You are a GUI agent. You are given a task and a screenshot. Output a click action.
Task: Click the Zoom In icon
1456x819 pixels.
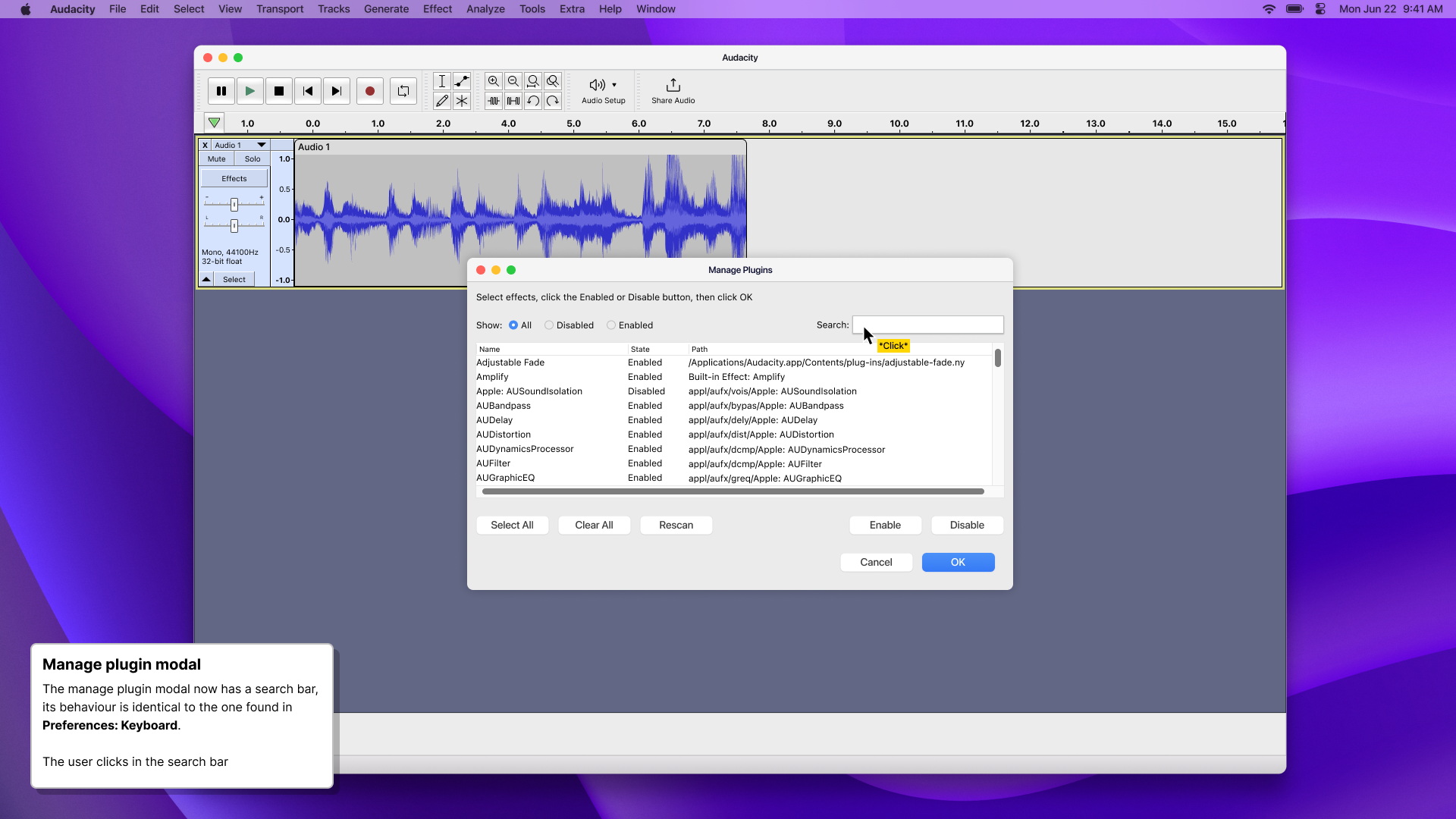click(x=494, y=81)
